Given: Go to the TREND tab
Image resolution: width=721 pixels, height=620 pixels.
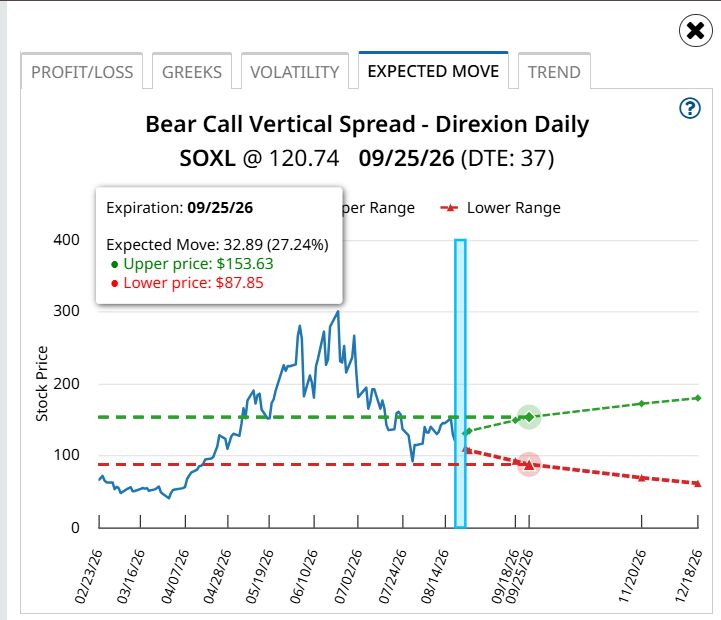Looking at the screenshot, I should click(554, 72).
